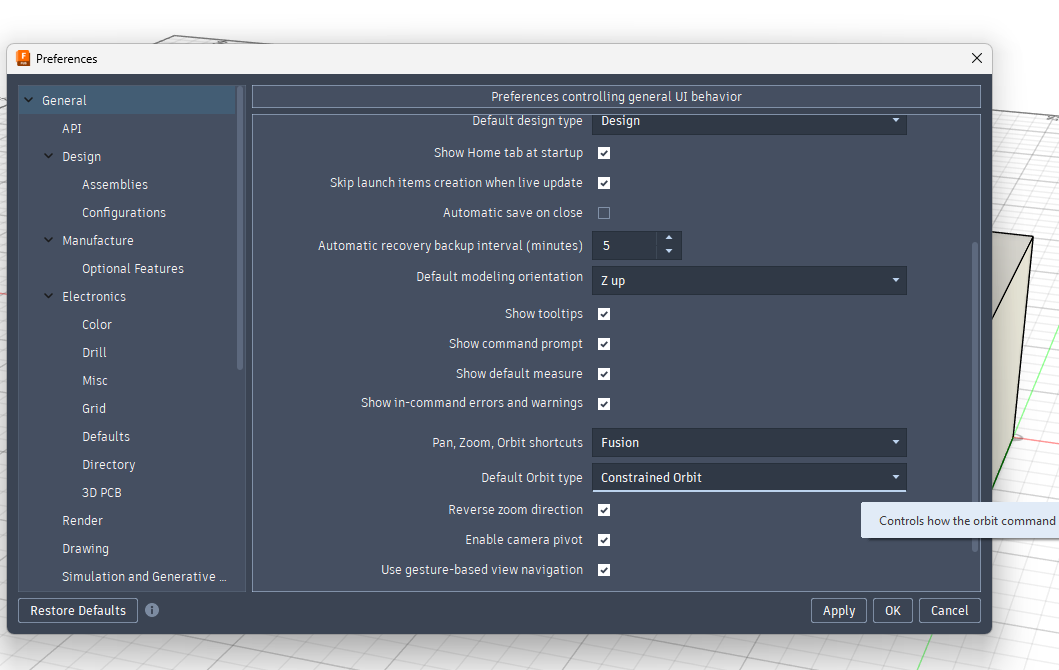This screenshot has width=1059, height=670.
Task: Open Default modeling orientation dropdown
Action: [749, 281]
